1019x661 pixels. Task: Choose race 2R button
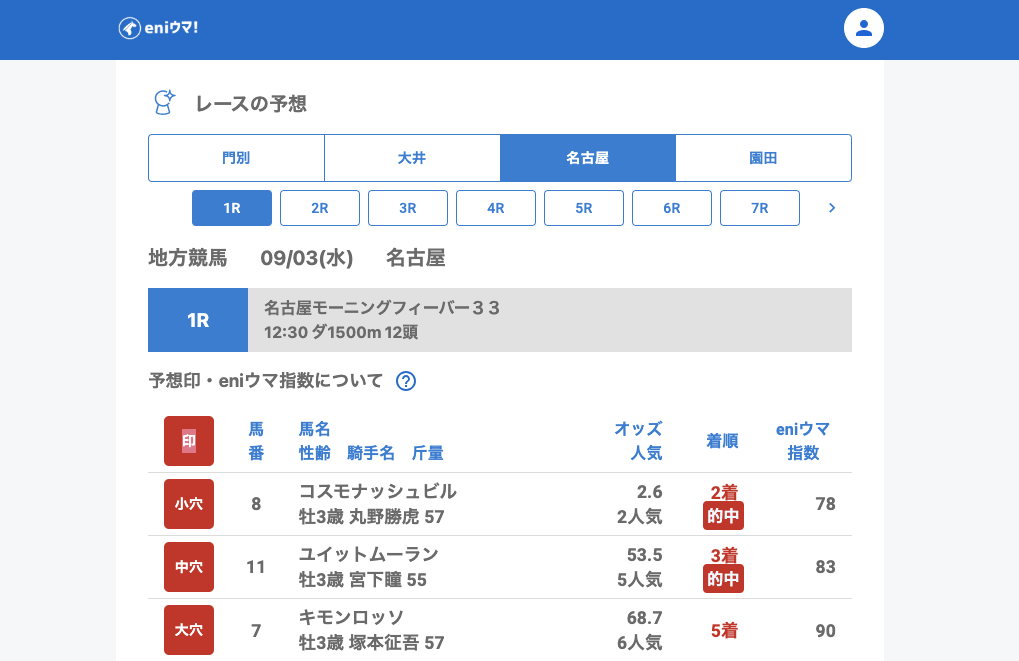pyautogui.click(x=320, y=208)
